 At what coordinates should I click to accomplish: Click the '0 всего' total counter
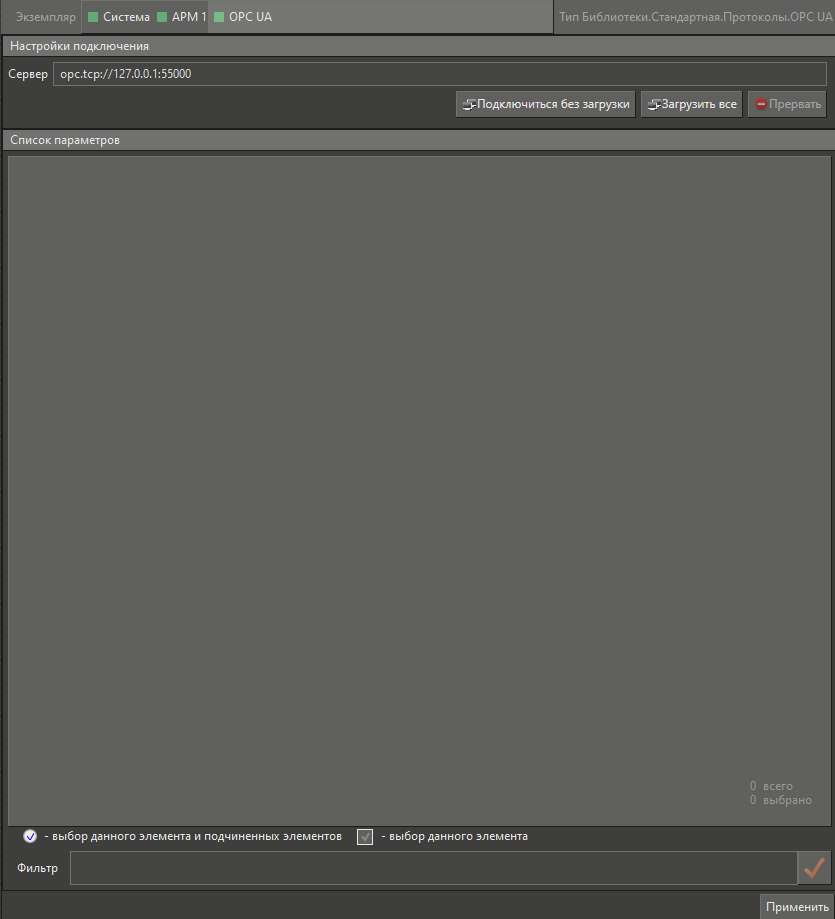tap(771, 786)
